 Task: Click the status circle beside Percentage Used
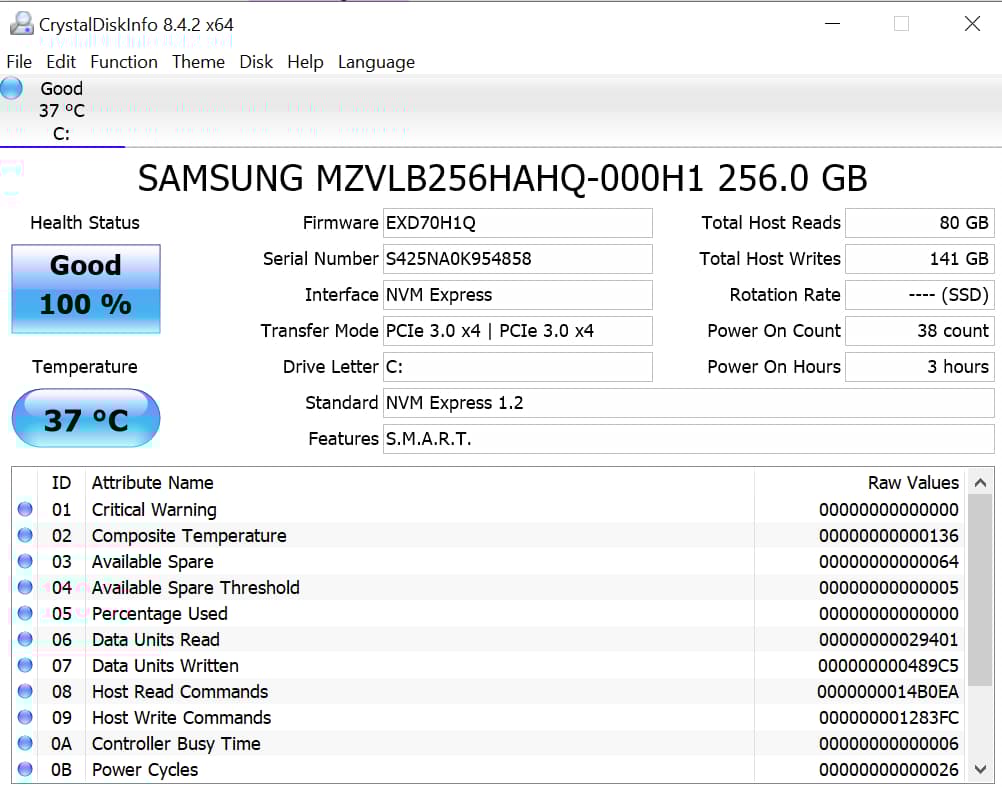point(25,613)
